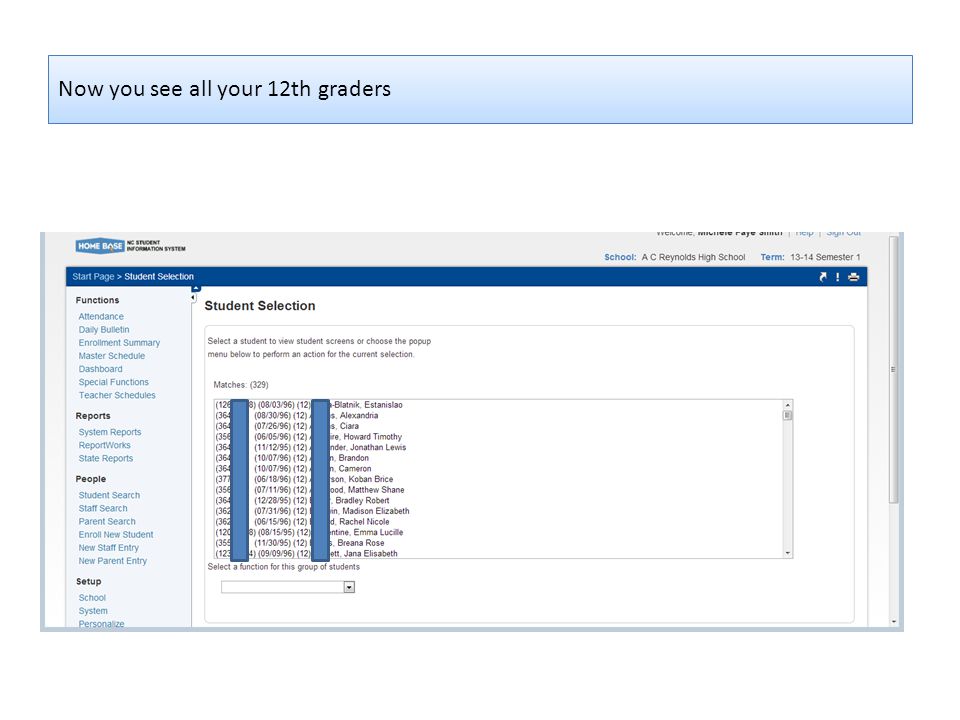Open Staff Search

point(103,508)
